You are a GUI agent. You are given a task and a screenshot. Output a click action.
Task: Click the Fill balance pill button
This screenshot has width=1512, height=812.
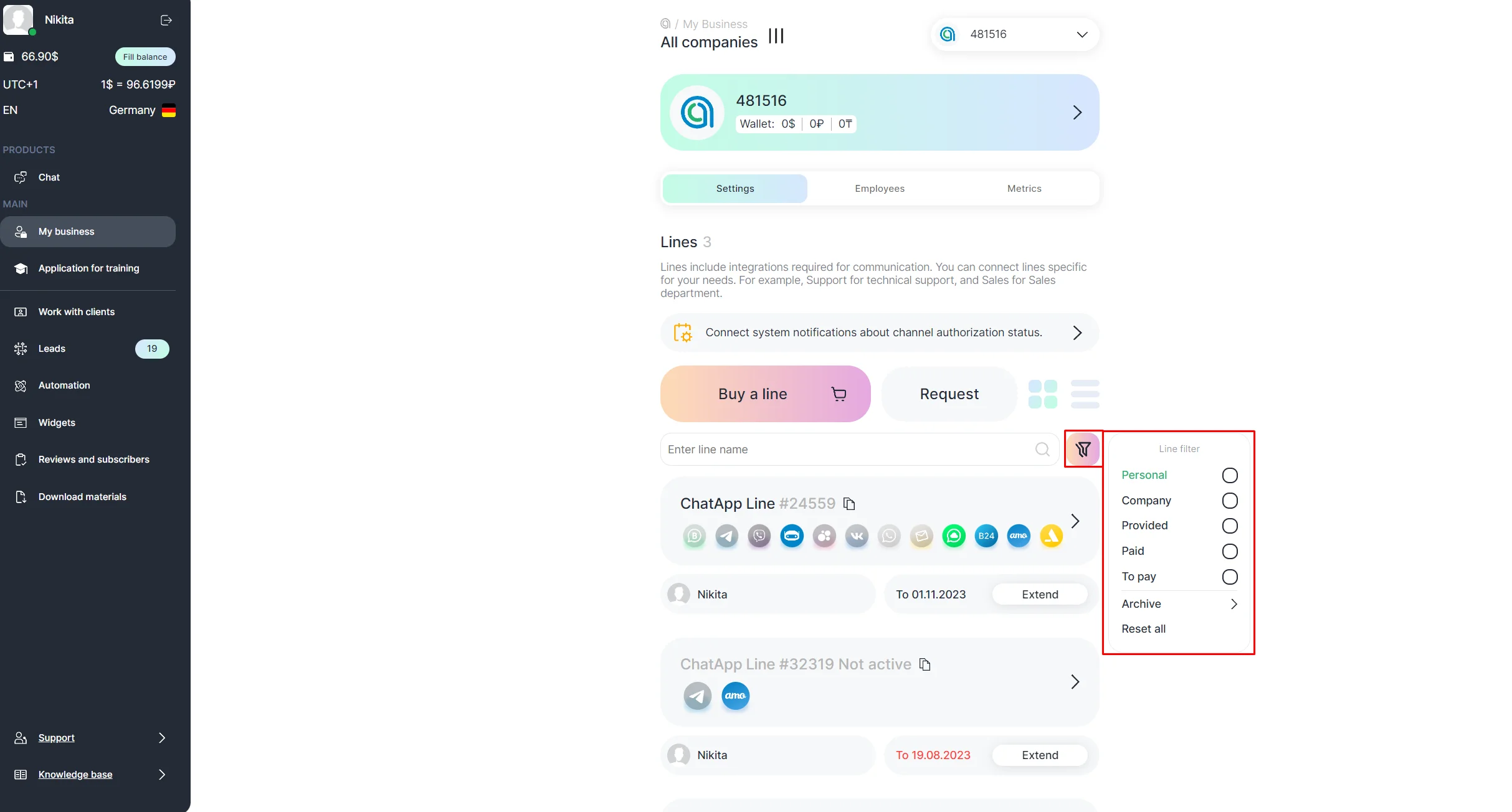(x=145, y=57)
